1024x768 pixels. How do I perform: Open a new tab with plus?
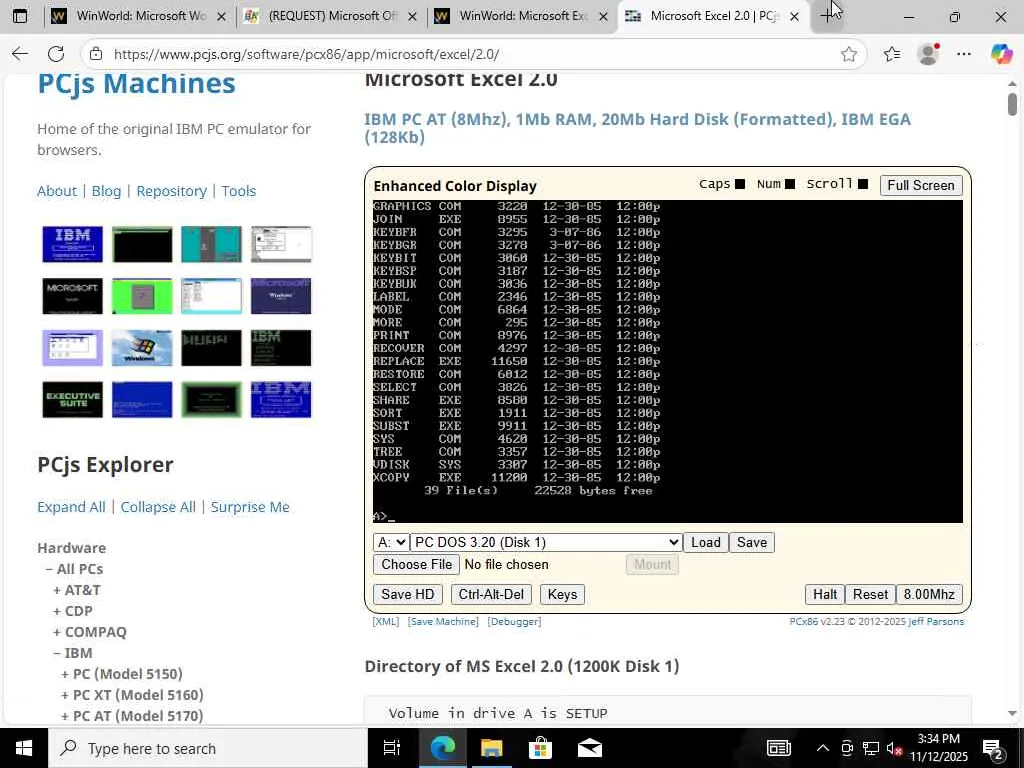click(828, 16)
